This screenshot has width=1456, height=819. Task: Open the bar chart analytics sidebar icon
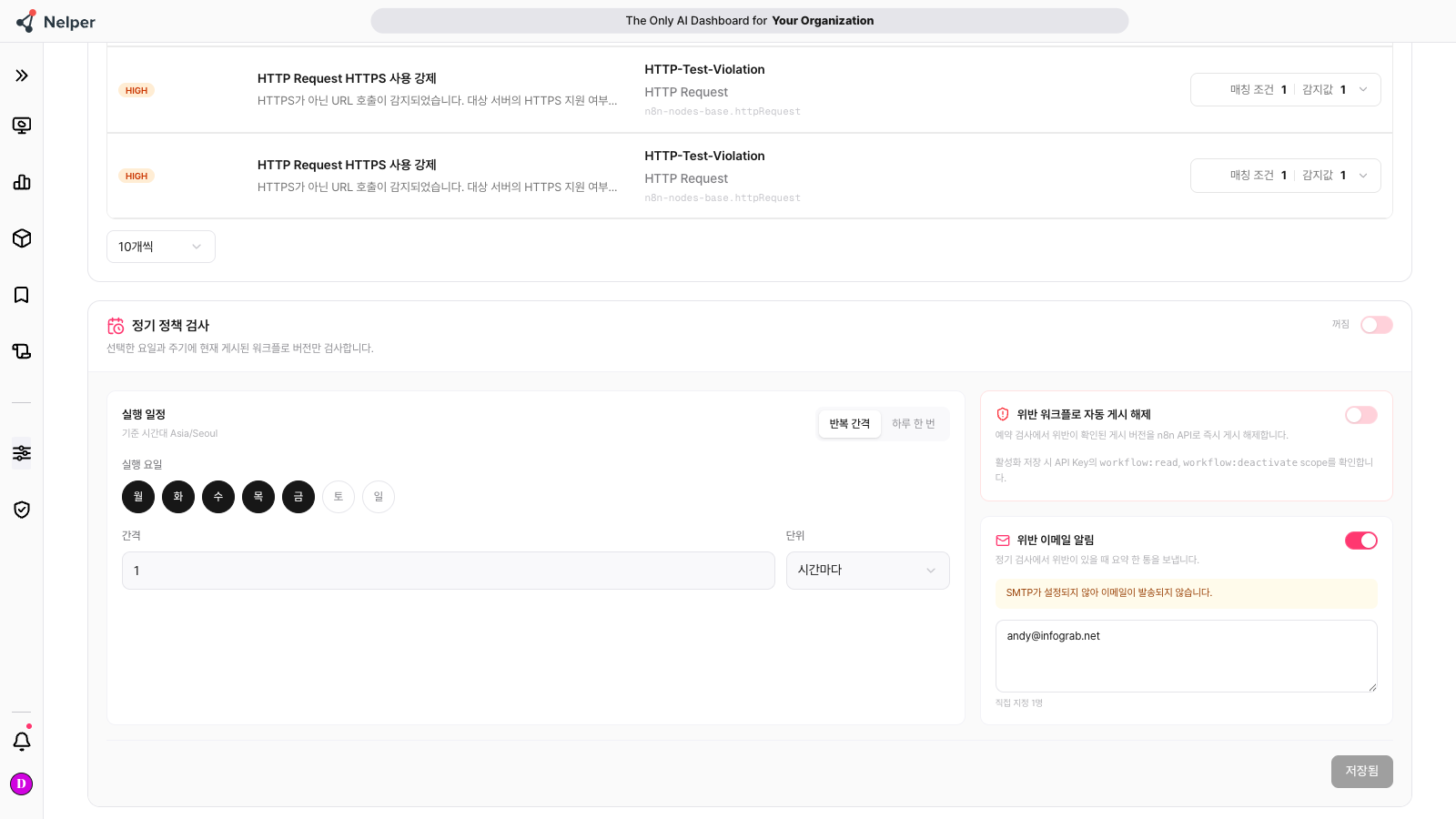pos(22,182)
